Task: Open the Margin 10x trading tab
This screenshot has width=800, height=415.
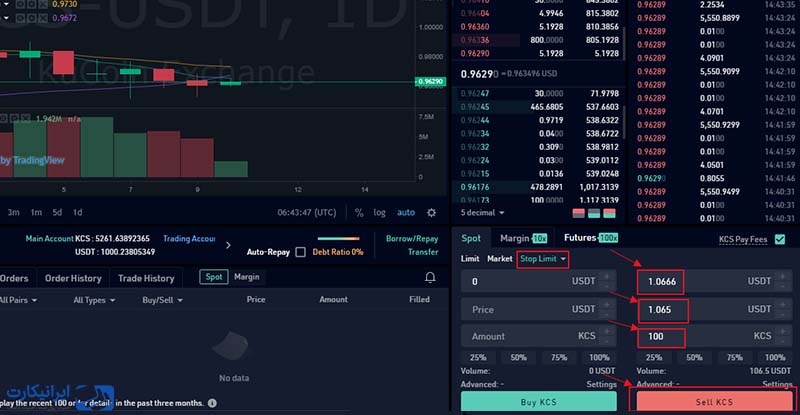Action: [523, 238]
